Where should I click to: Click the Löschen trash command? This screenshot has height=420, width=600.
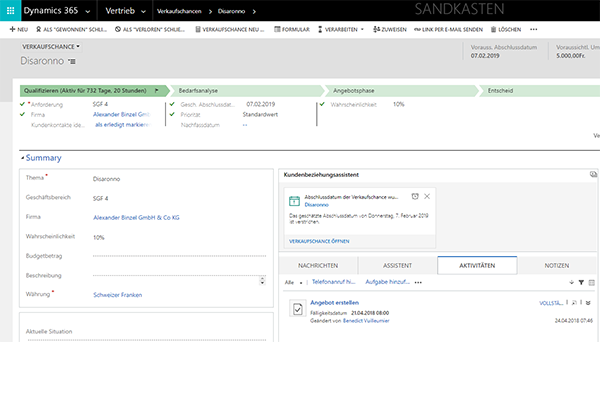pos(505,29)
